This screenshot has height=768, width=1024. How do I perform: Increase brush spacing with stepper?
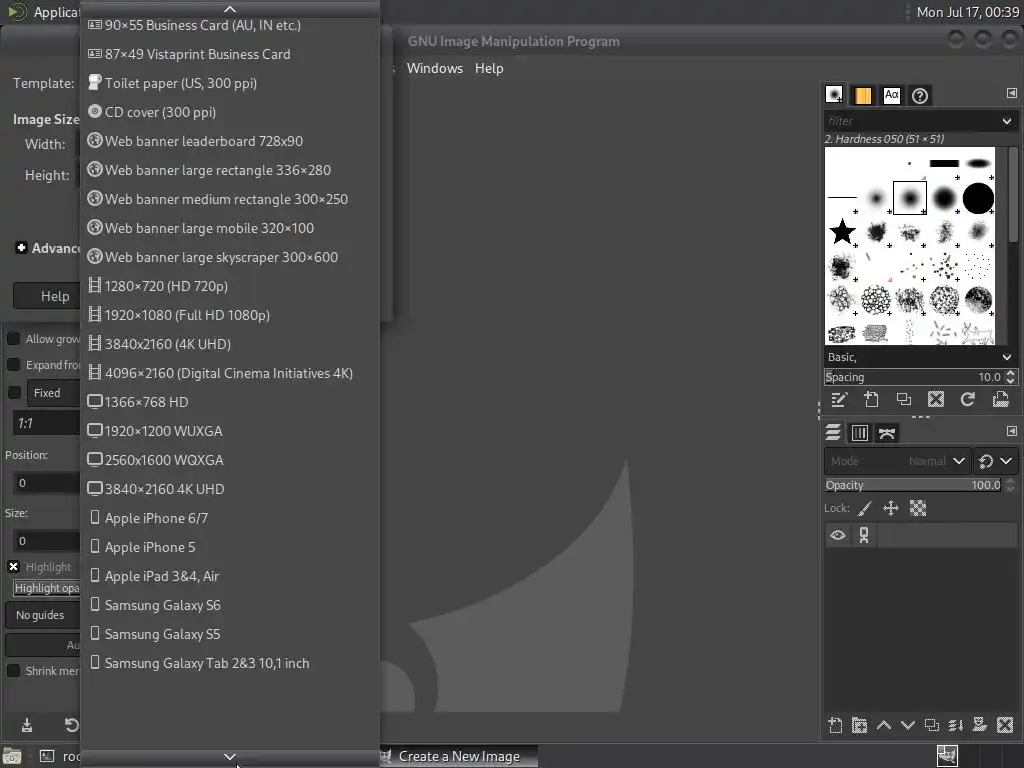click(x=1011, y=373)
